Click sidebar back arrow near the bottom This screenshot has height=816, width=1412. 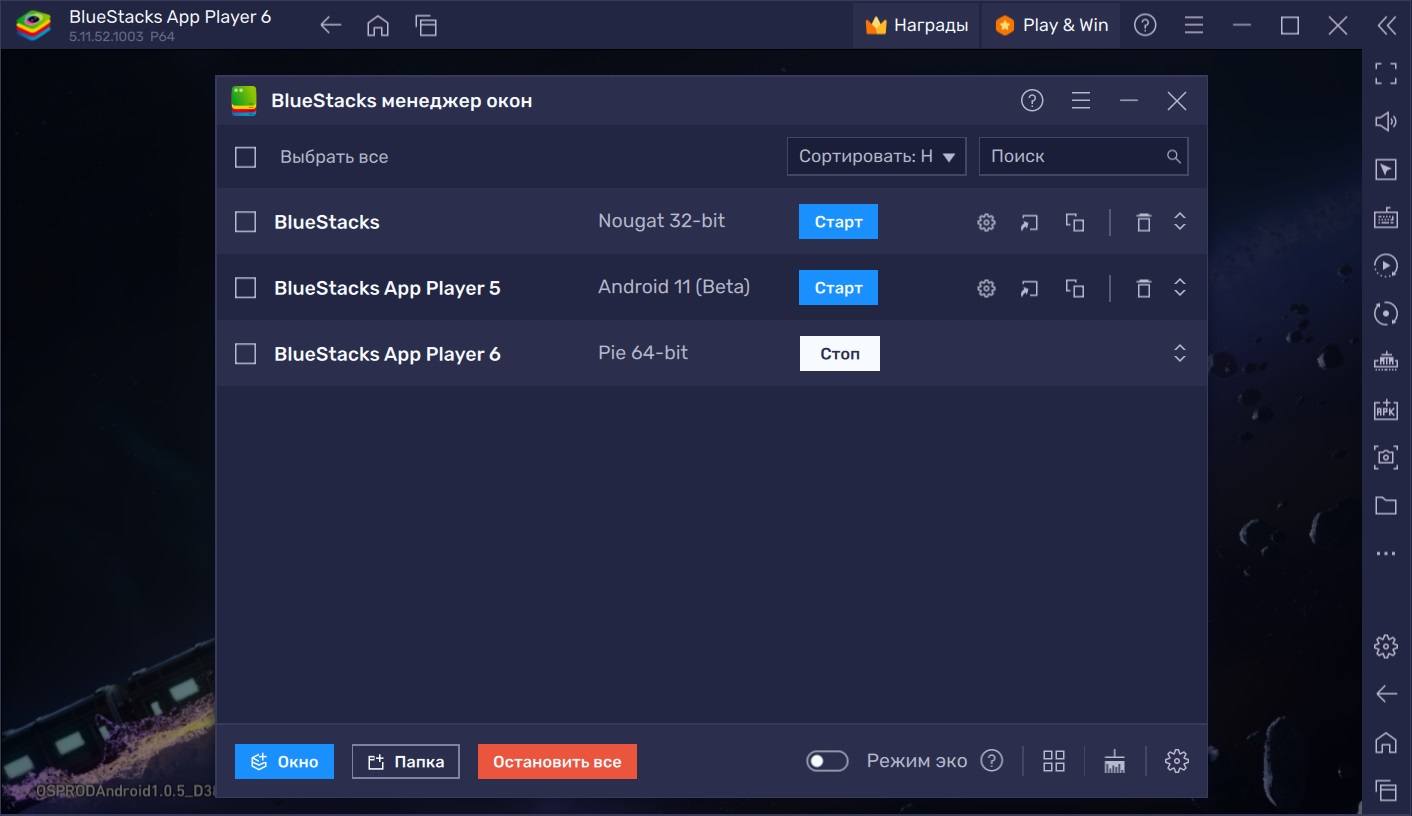[x=1386, y=694]
